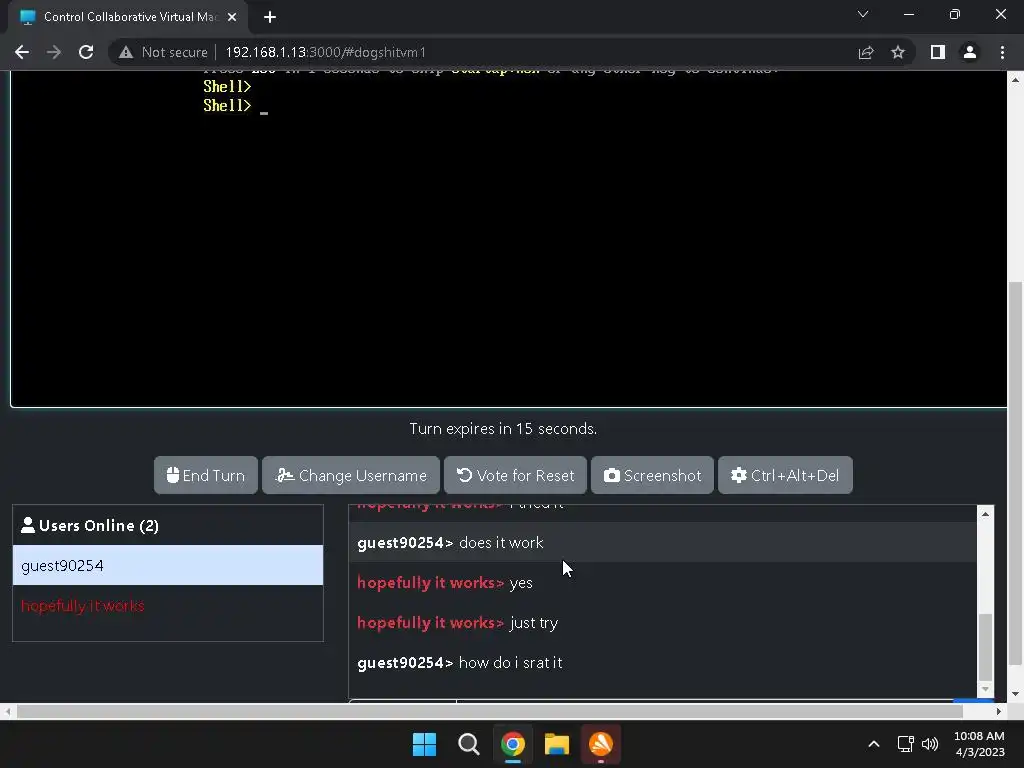Image resolution: width=1024 pixels, height=768 pixels.
Task: Take a VM screenshot with Screenshot button
Action: coord(652,475)
